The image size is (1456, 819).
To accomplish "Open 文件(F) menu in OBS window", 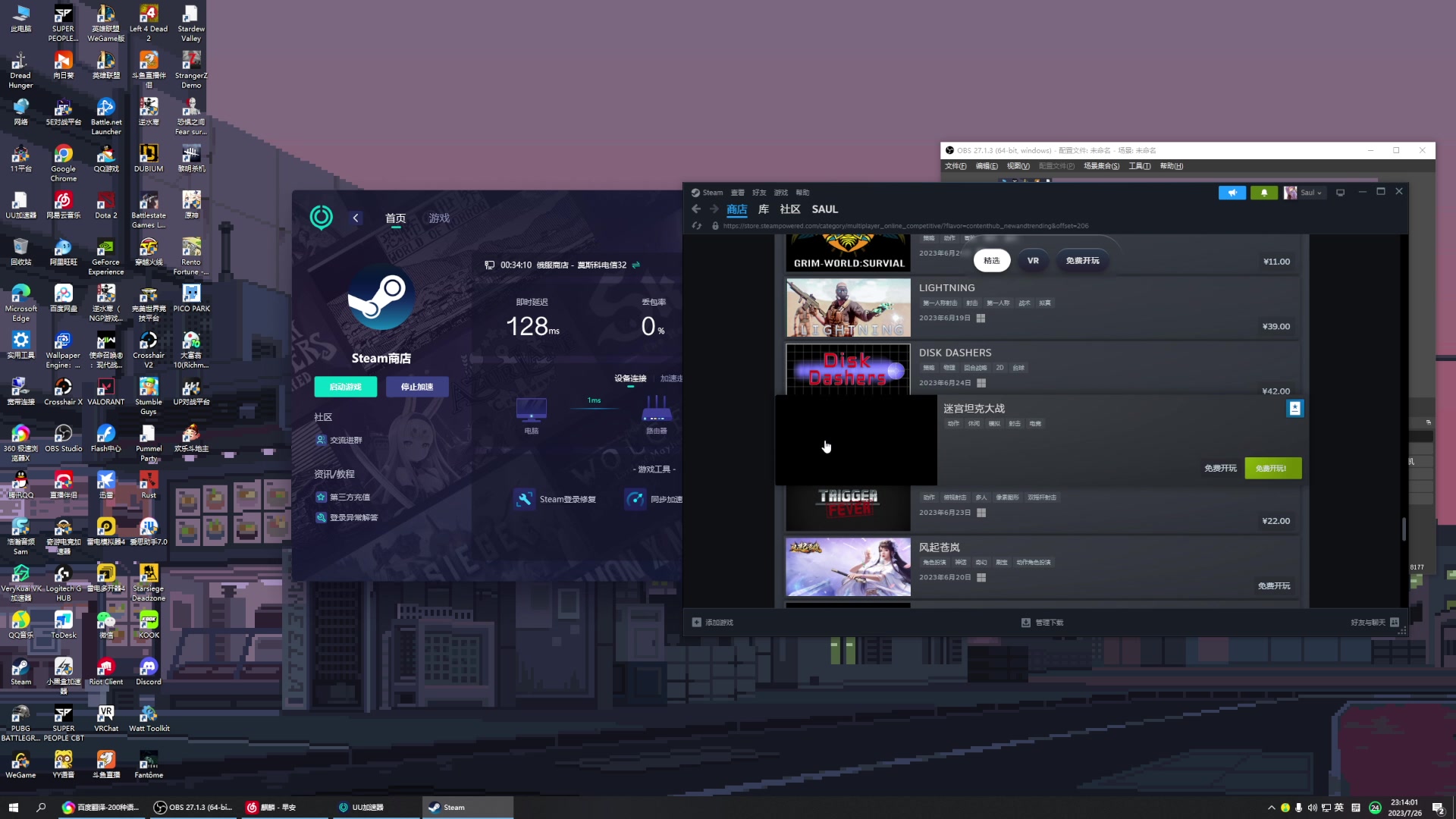I will pyautogui.click(x=955, y=166).
